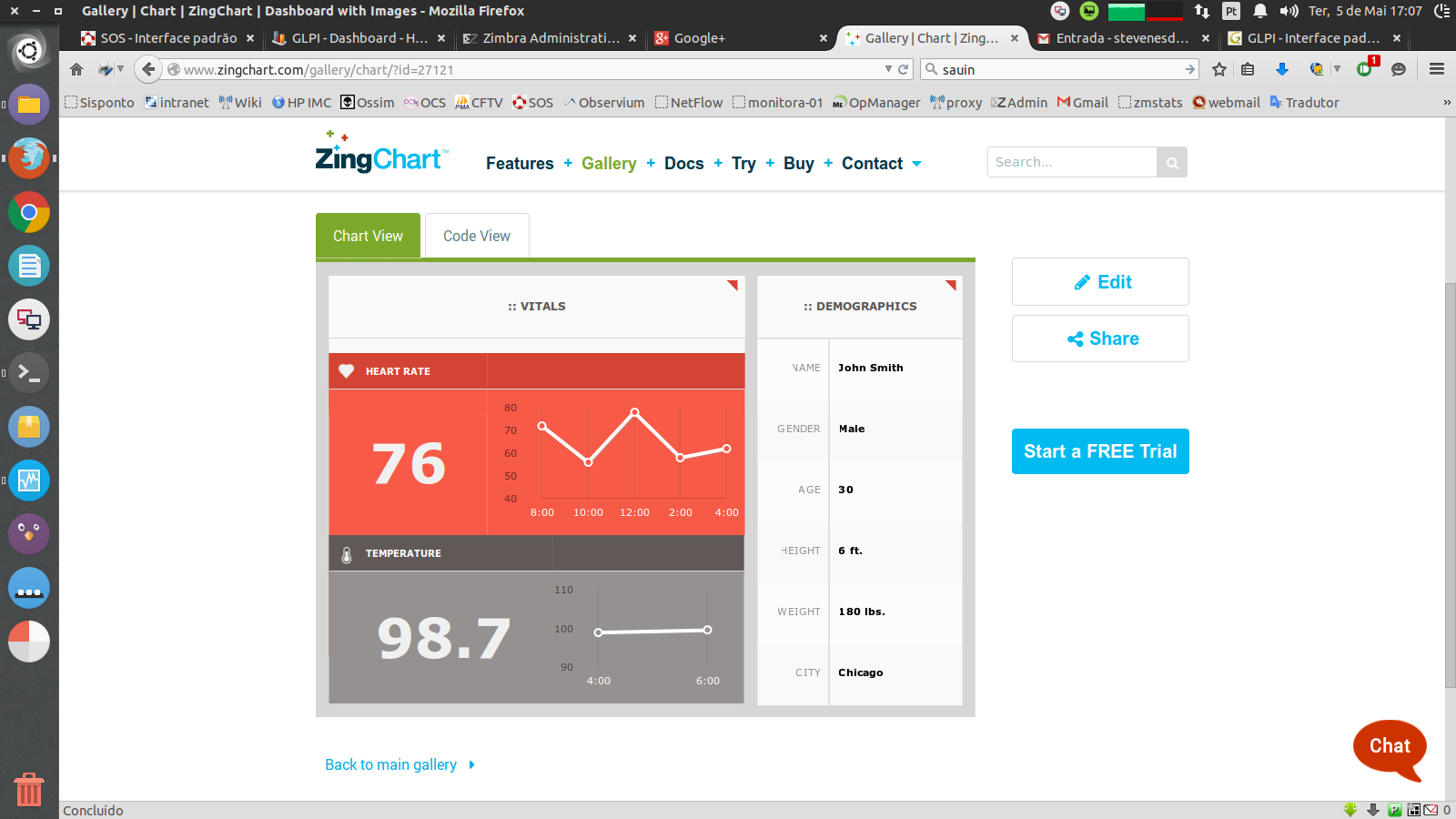
Task: Open the URL bar history dropdown
Action: pyautogui.click(x=888, y=69)
